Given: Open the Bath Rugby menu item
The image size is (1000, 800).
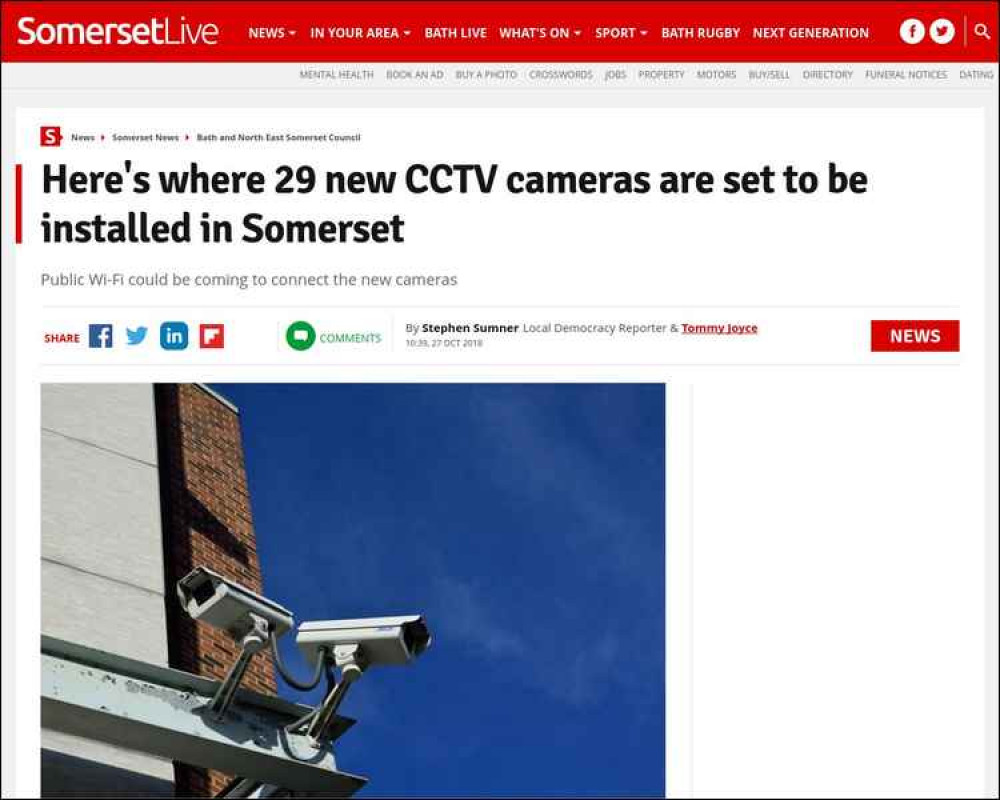Looking at the screenshot, I should point(700,33).
